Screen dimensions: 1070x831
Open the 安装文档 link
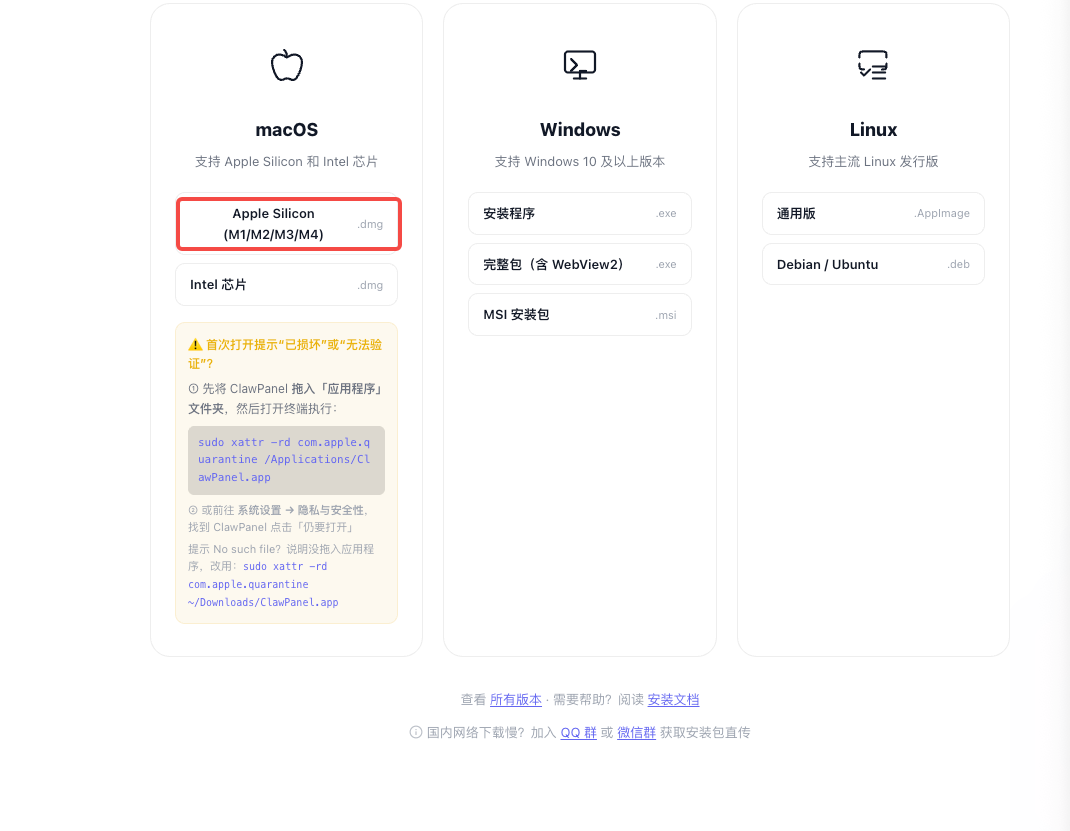pyautogui.click(x=674, y=699)
